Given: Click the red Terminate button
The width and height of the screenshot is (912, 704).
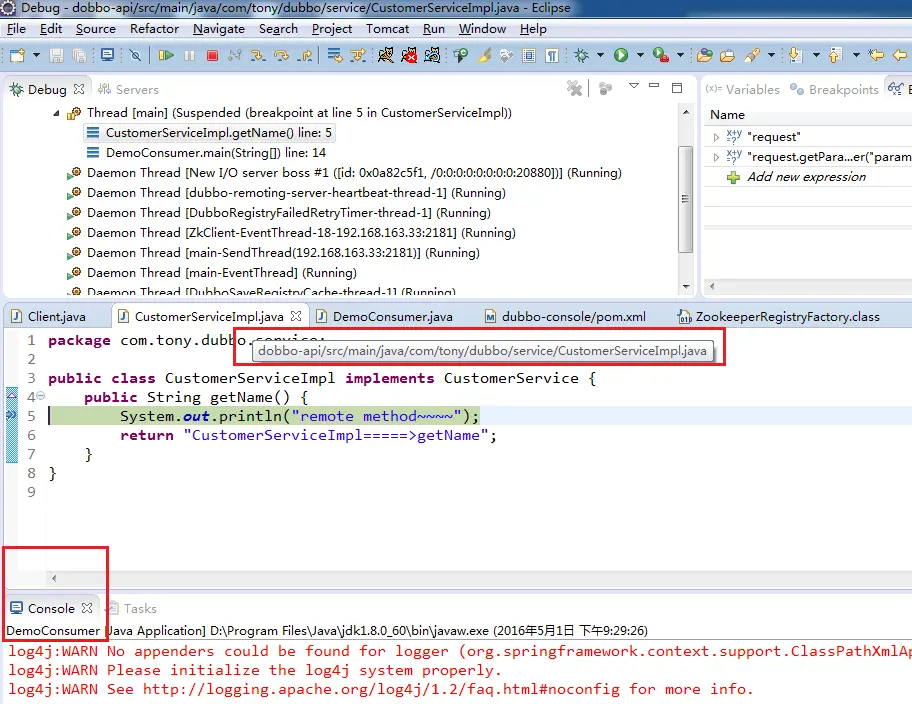Looking at the screenshot, I should click(212, 55).
